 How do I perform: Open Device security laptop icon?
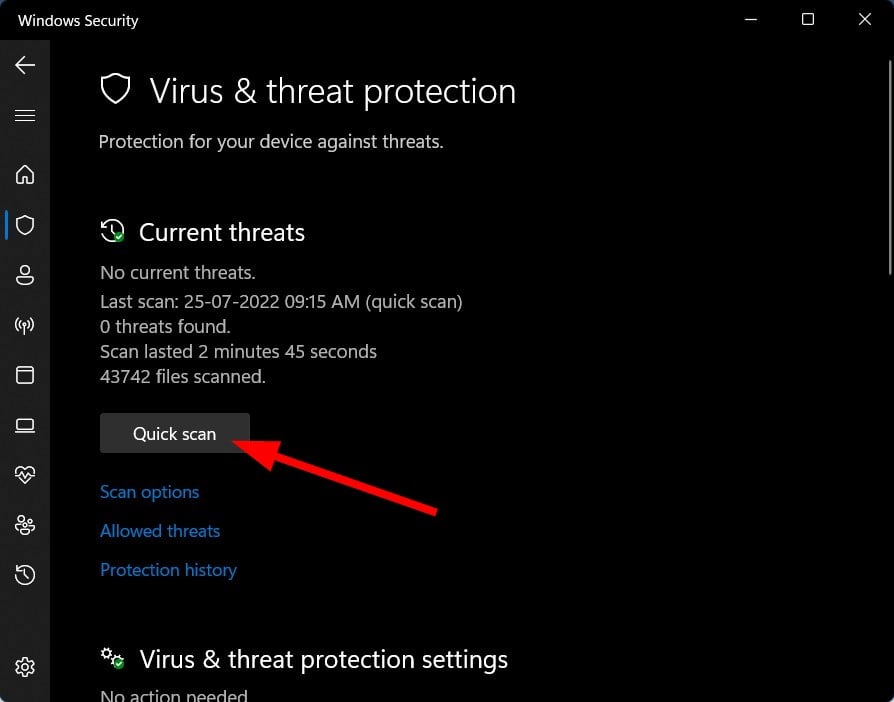point(25,425)
